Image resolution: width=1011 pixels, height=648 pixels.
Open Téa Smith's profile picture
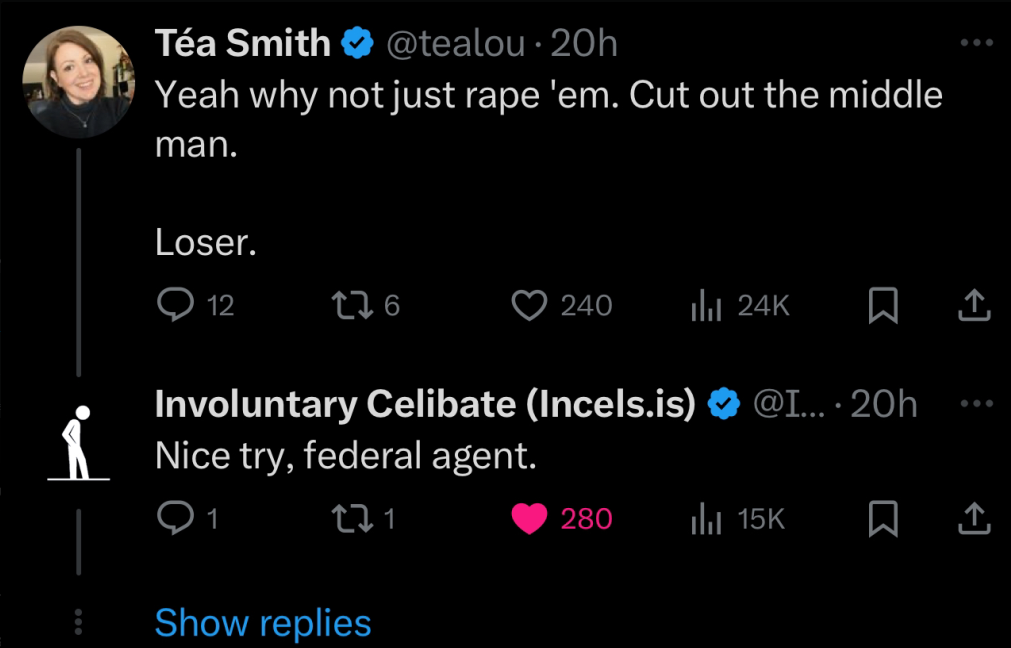point(80,80)
